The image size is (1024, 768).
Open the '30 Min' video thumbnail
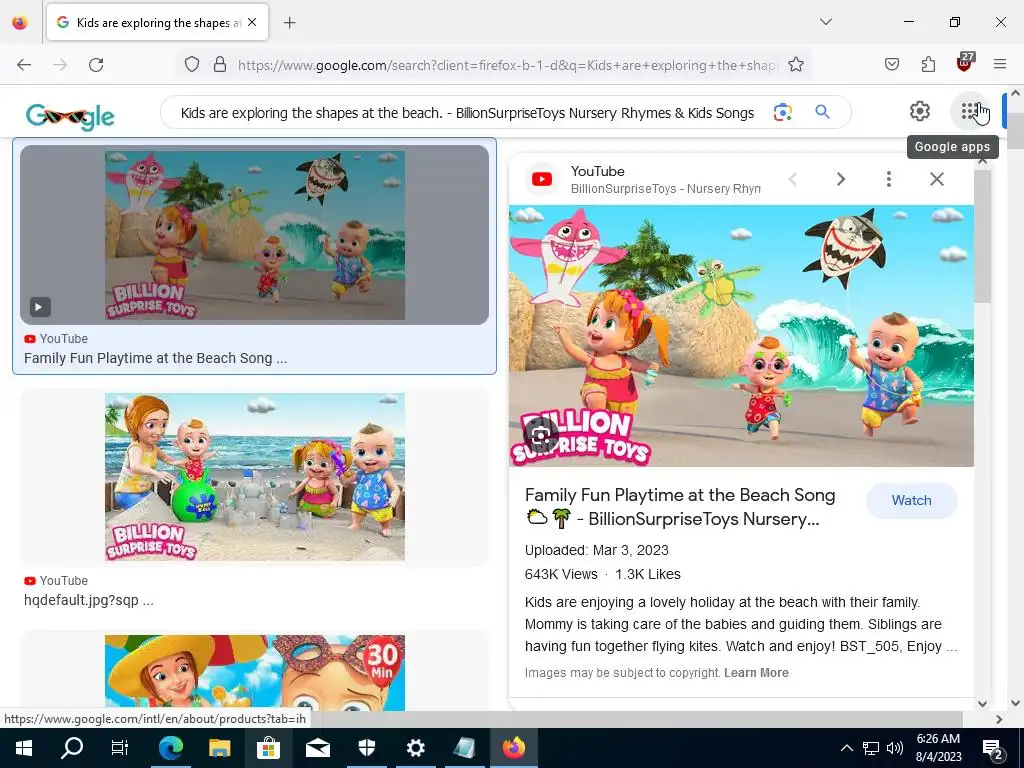[x=255, y=673]
